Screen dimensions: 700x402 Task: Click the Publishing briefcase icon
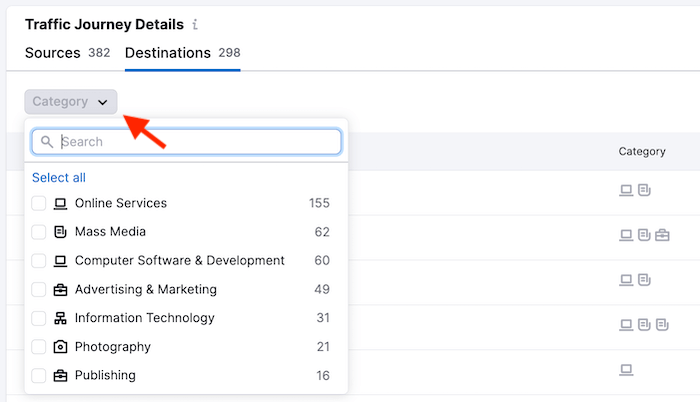click(x=60, y=376)
